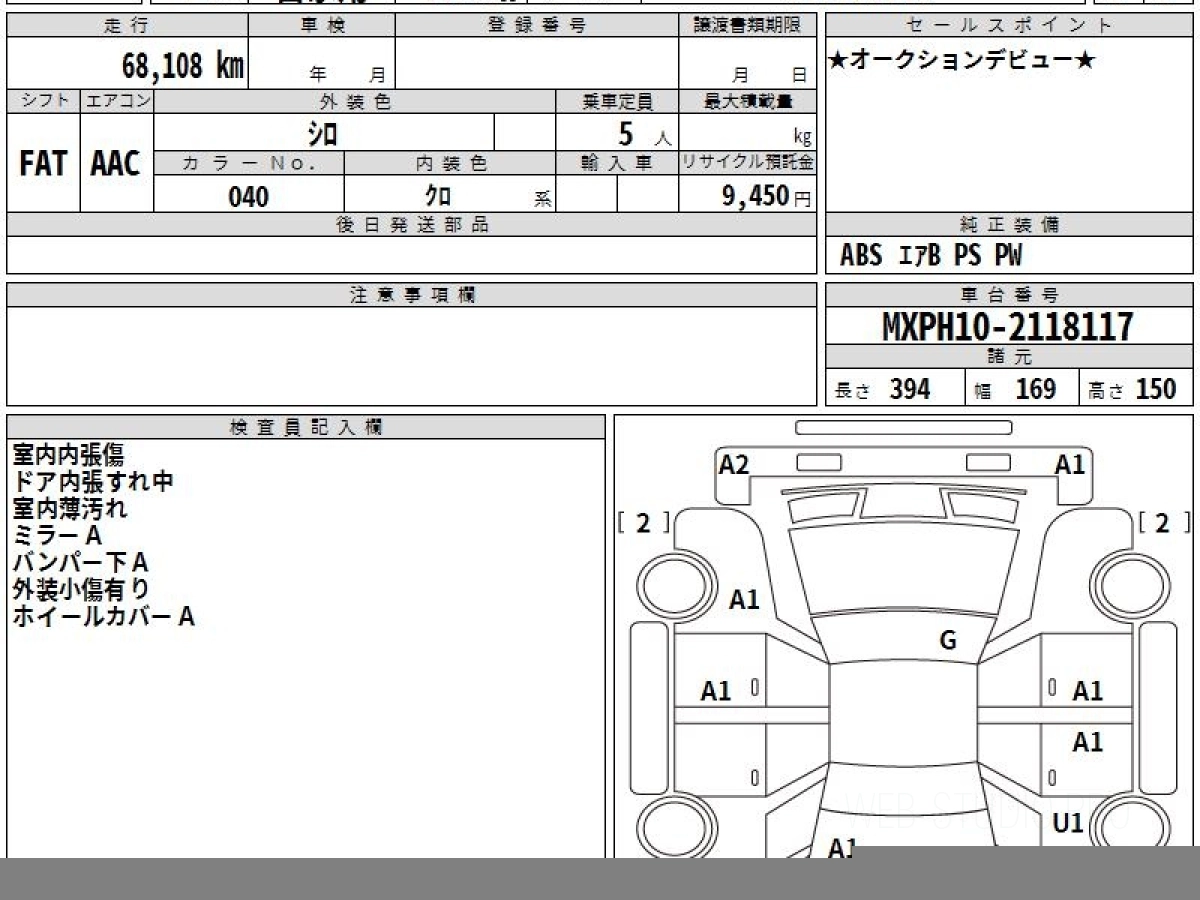Click the G mark on the windshield
This screenshot has width=1200, height=900.
pyautogui.click(x=948, y=641)
